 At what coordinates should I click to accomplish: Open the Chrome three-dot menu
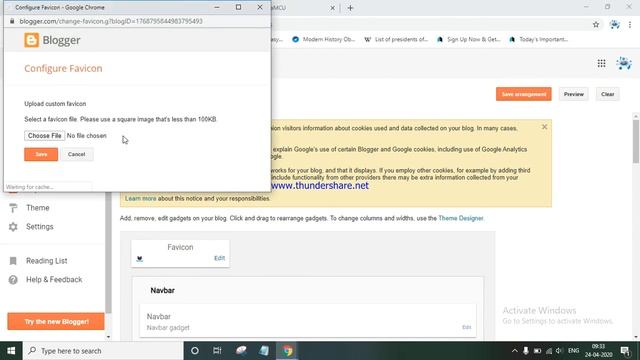[x=630, y=25]
